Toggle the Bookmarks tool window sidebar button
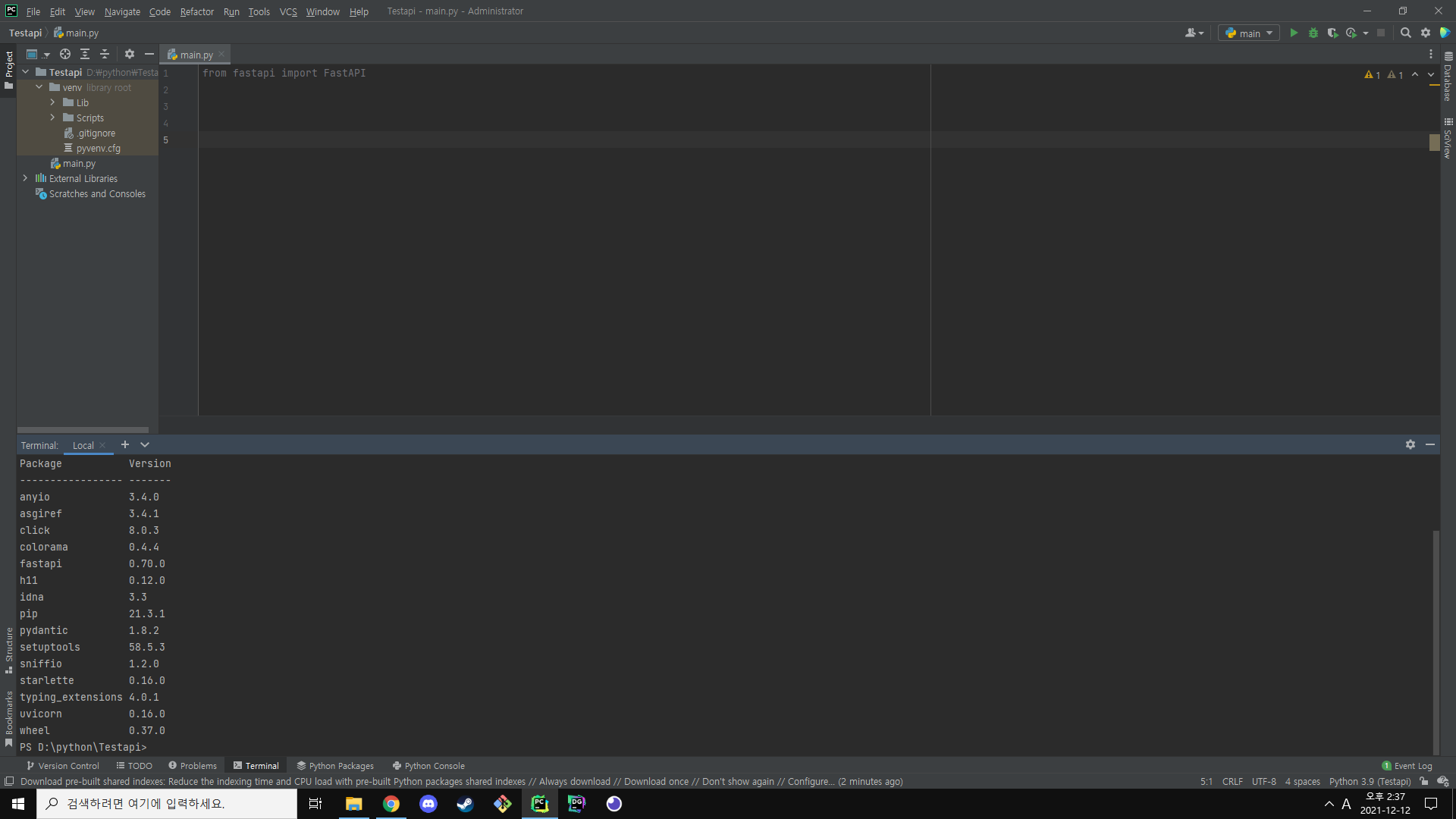The width and height of the screenshot is (1456, 819). (9, 717)
